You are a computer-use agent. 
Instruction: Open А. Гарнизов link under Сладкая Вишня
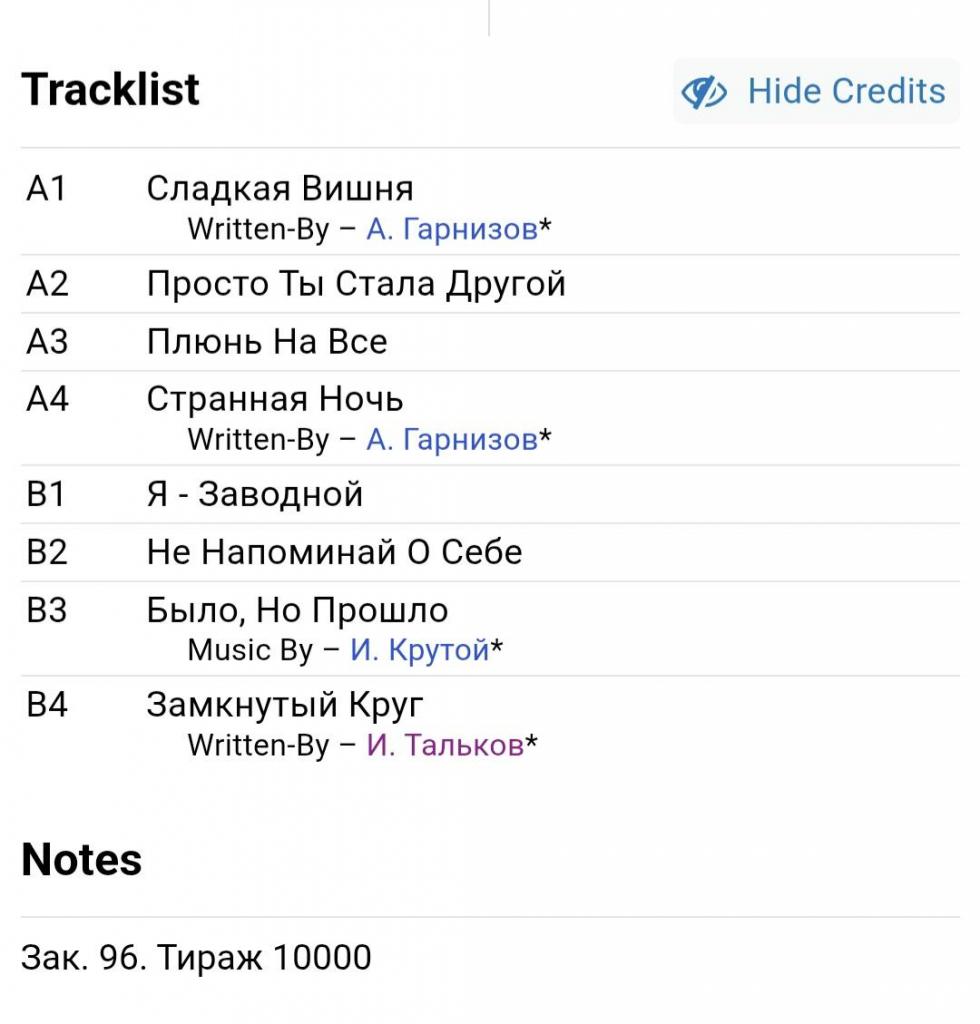pyautogui.click(x=452, y=229)
